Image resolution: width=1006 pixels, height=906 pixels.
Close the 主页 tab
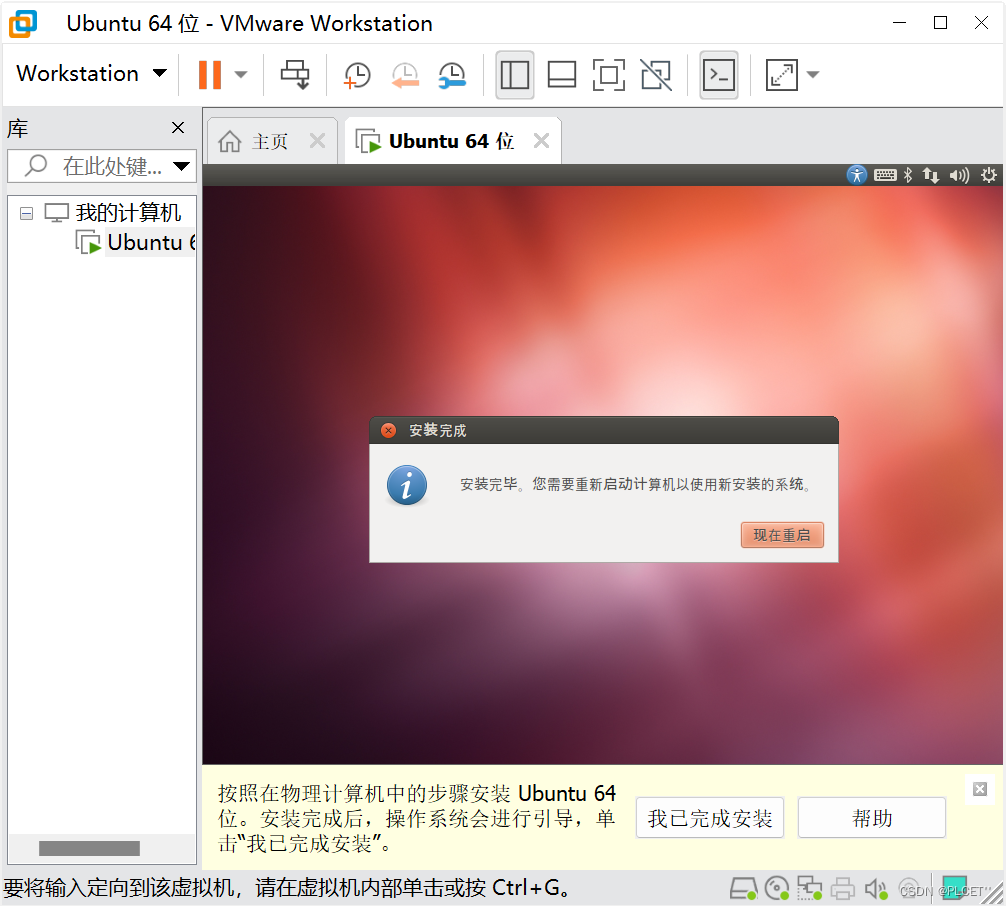[x=317, y=141]
